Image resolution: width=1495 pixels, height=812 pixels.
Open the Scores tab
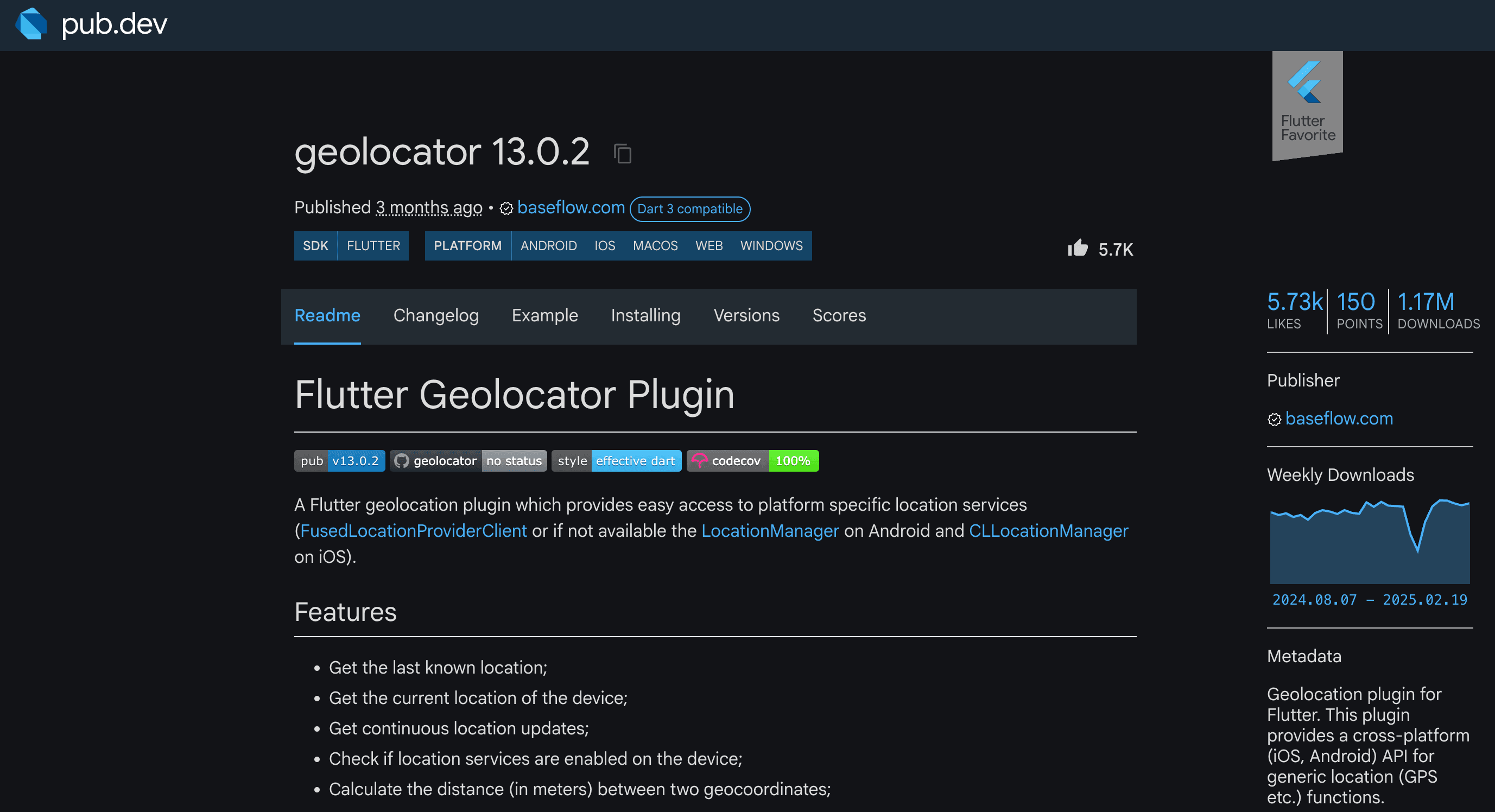click(839, 316)
